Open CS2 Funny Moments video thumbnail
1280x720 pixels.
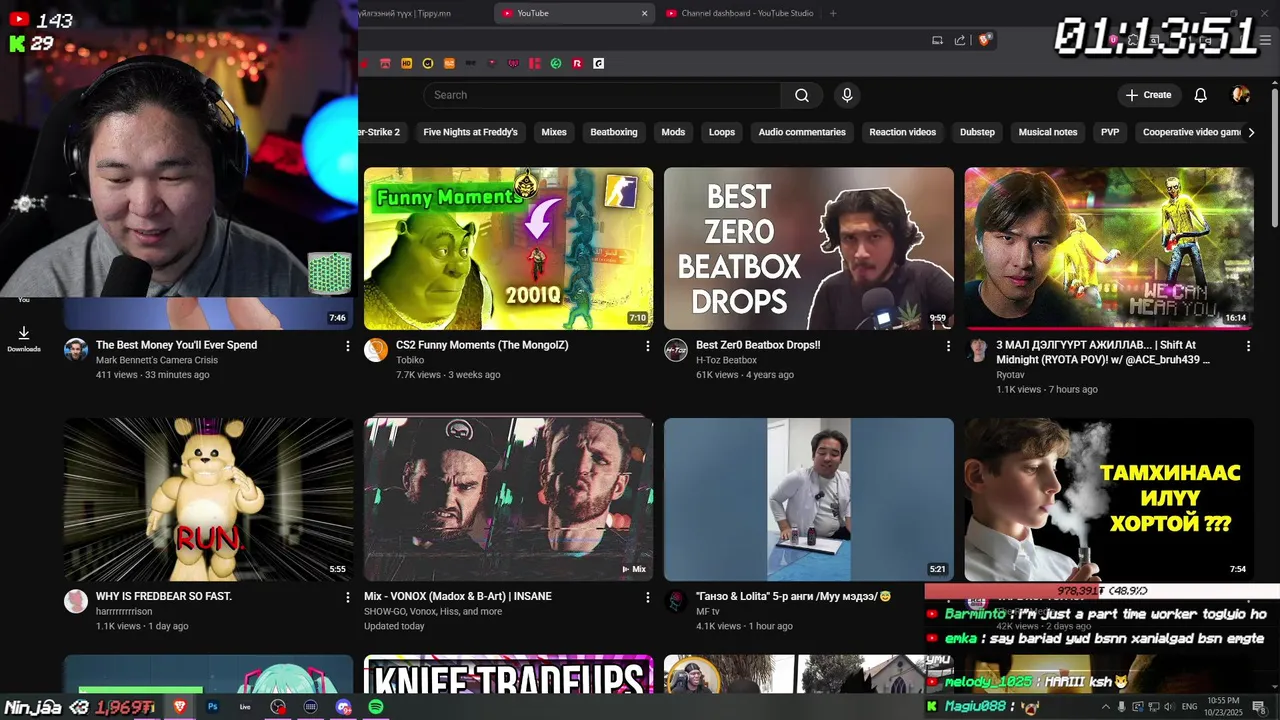pyautogui.click(x=508, y=248)
